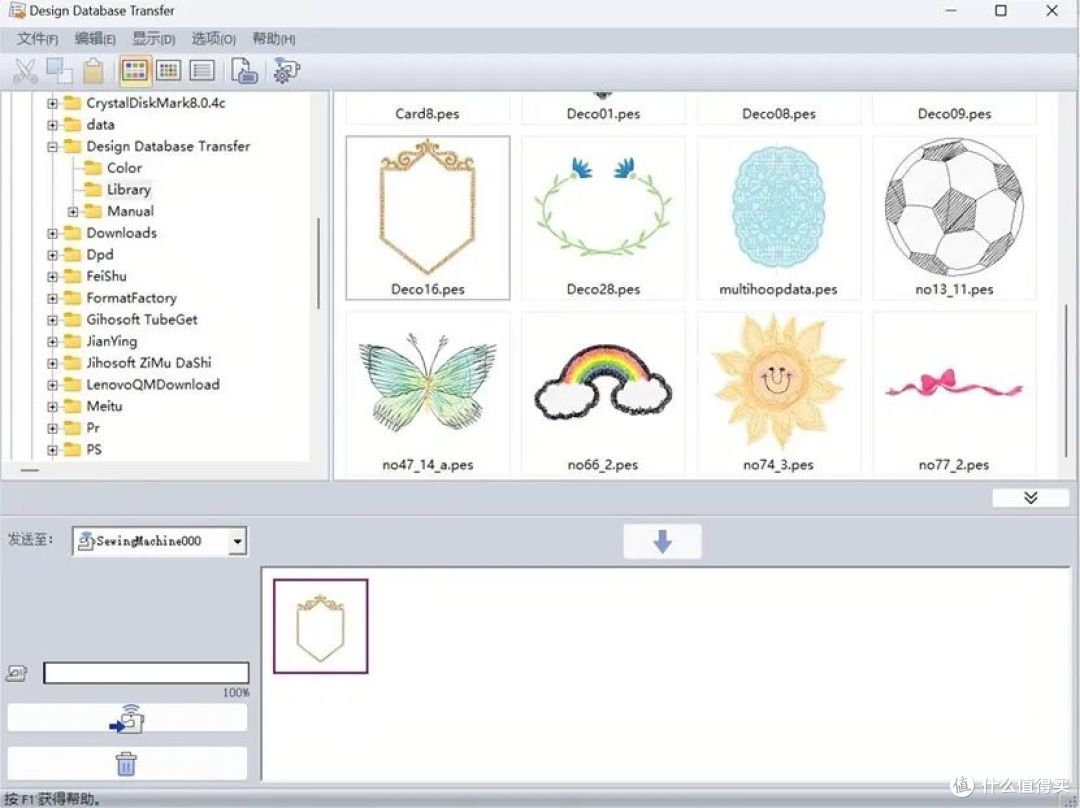Click the Deco01.pes file name
This screenshot has height=808, width=1080.
(603, 114)
